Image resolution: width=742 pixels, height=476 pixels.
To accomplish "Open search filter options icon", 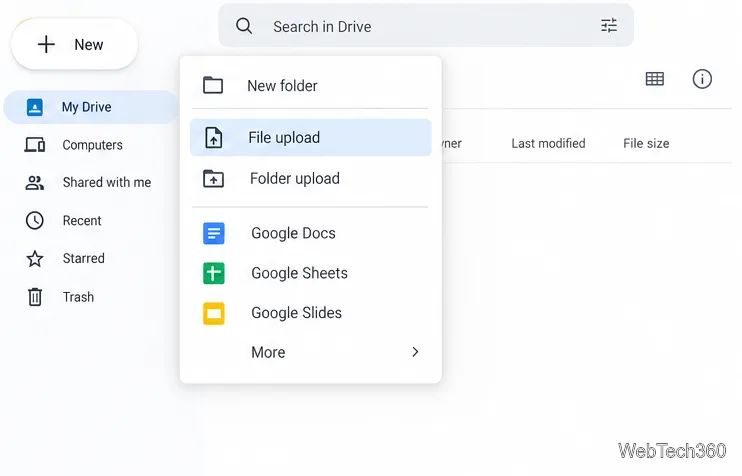I will [609, 26].
